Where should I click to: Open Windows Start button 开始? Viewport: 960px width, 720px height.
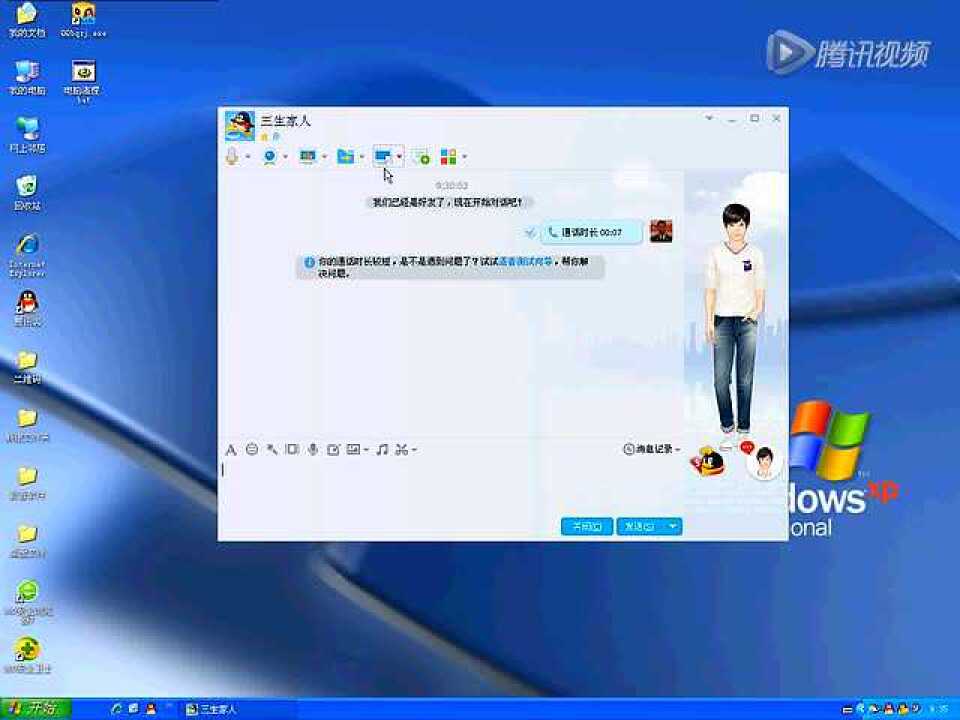(x=36, y=709)
